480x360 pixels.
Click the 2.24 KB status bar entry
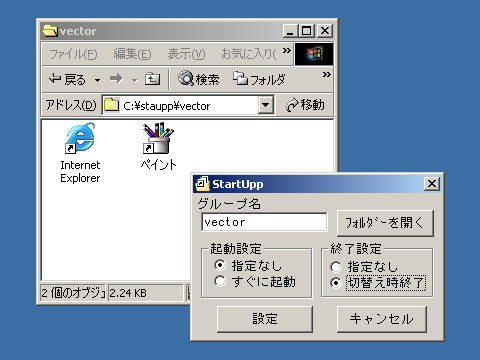(x=145, y=293)
